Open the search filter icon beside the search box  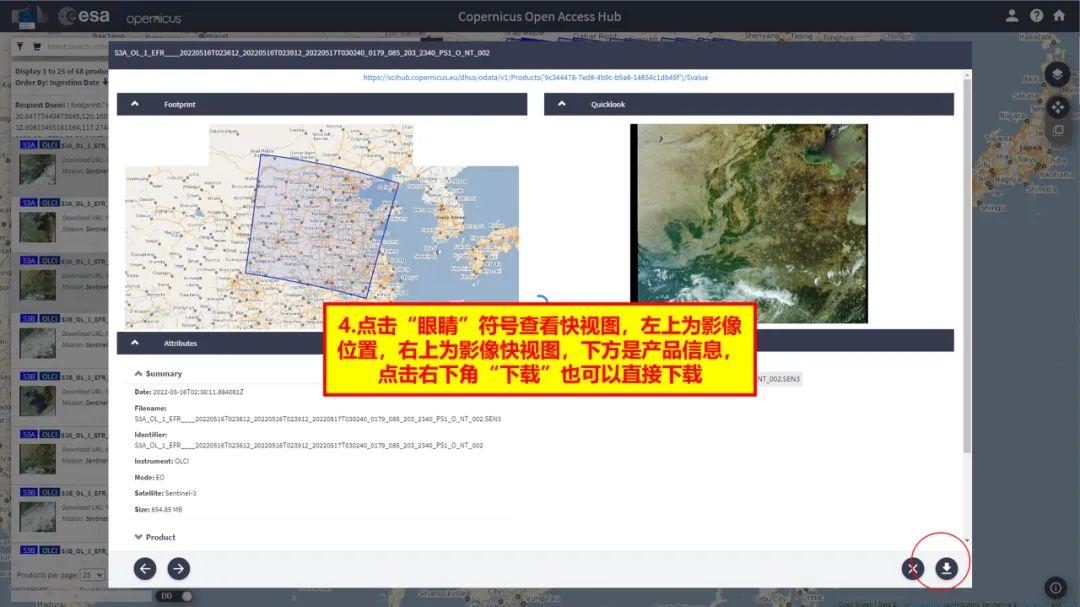(x=20, y=46)
